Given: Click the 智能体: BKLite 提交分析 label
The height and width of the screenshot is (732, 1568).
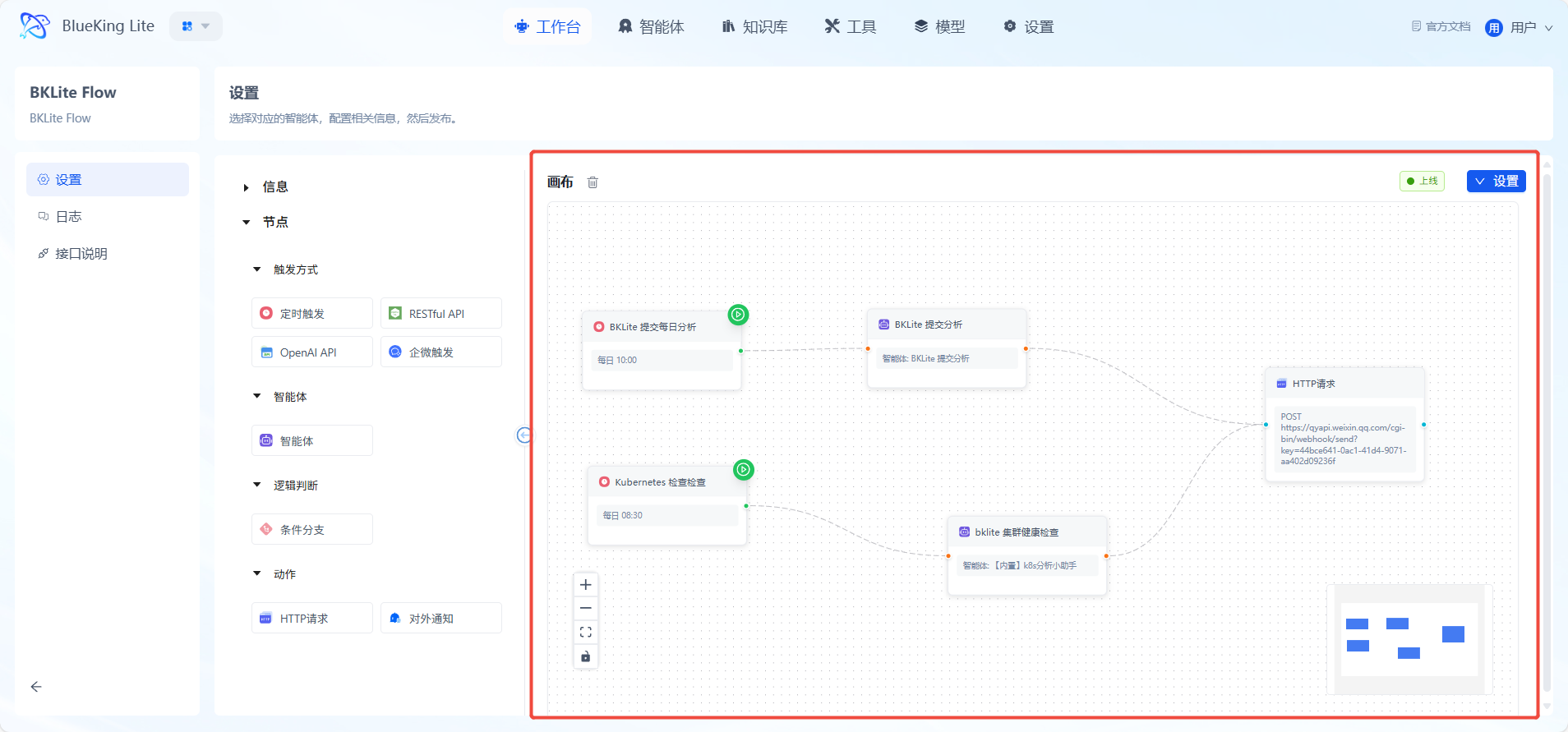Looking at the screenshot, I should [x=926, y=358].
